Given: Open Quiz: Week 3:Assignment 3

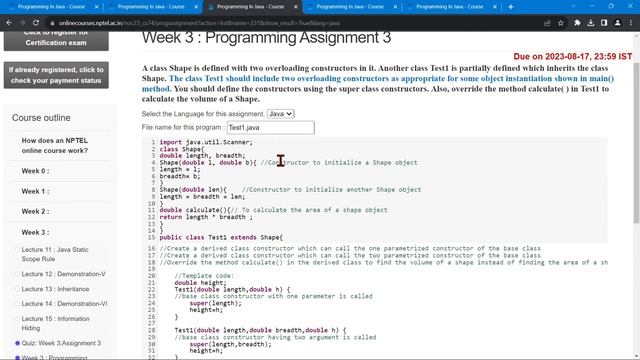Looking at the screenshot, I should (61, 343).
